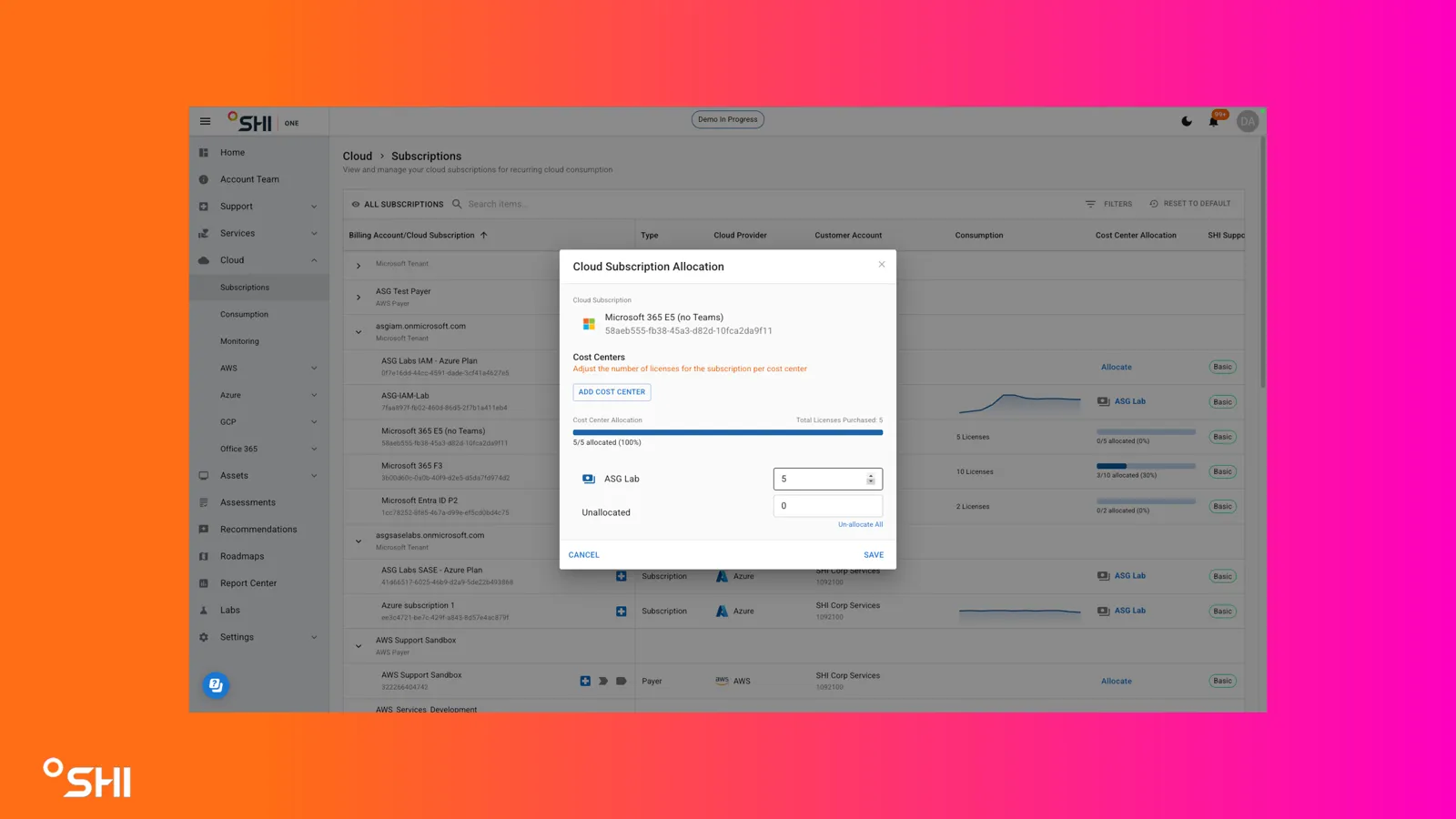Click arrow icon on AWS Support Sandbox row
Screen dimensions: 1456x819
603,681
